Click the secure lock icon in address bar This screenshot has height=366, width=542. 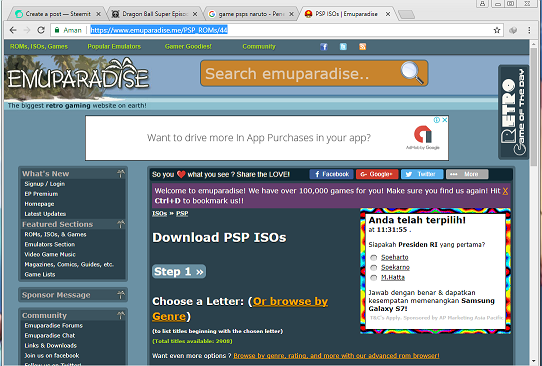57,30
